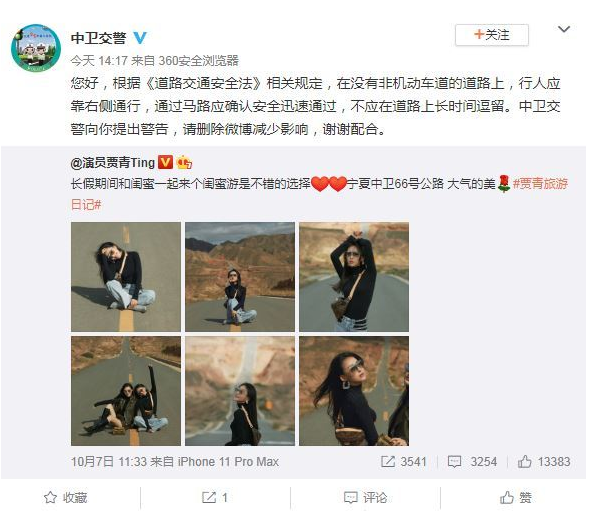The height and width of the screenshot is (511, 592).
Task: Expand the post options chevron menu
Action: [564, 29]
